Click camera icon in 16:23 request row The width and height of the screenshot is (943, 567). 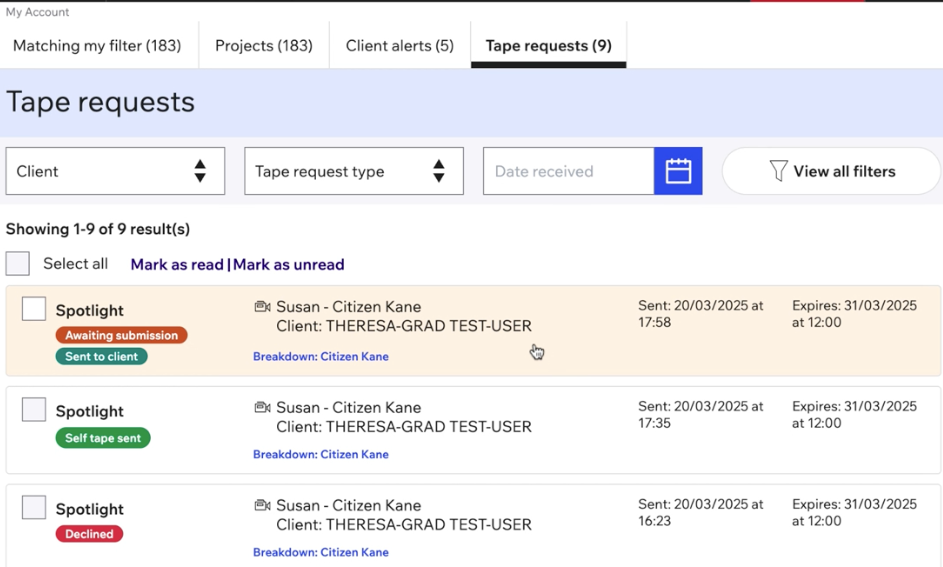tap(262, 505)
